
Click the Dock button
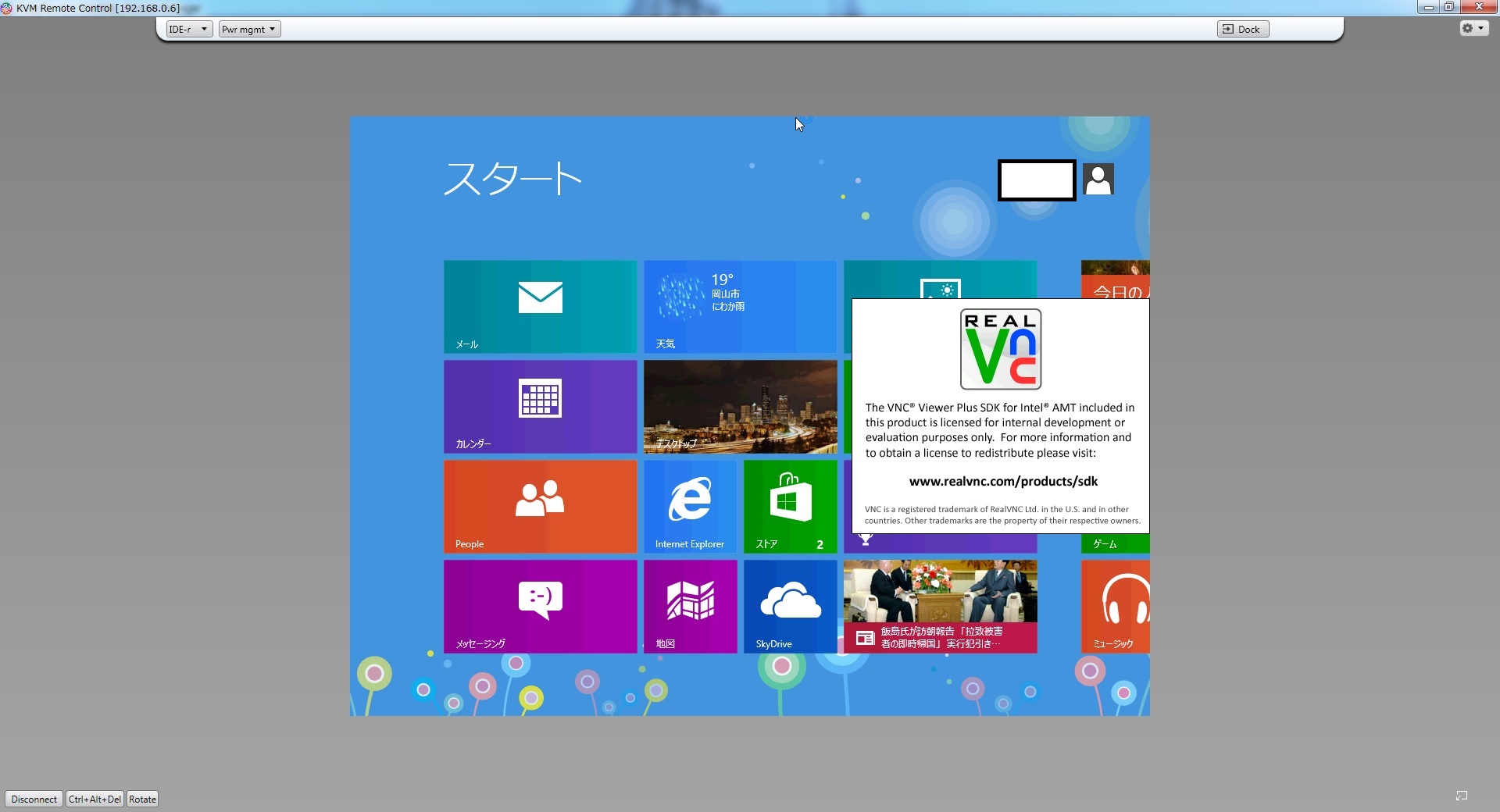[1242, 29]
